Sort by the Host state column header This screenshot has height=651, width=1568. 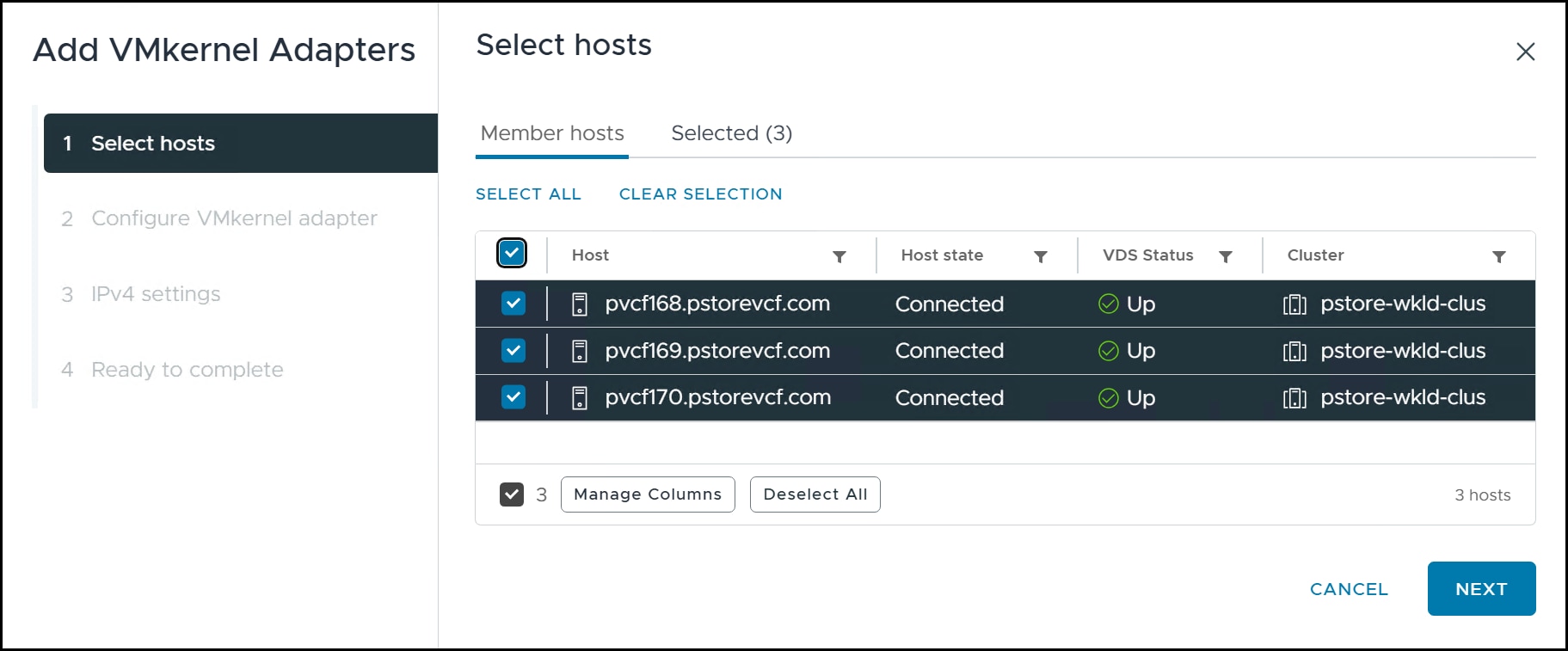942,255
